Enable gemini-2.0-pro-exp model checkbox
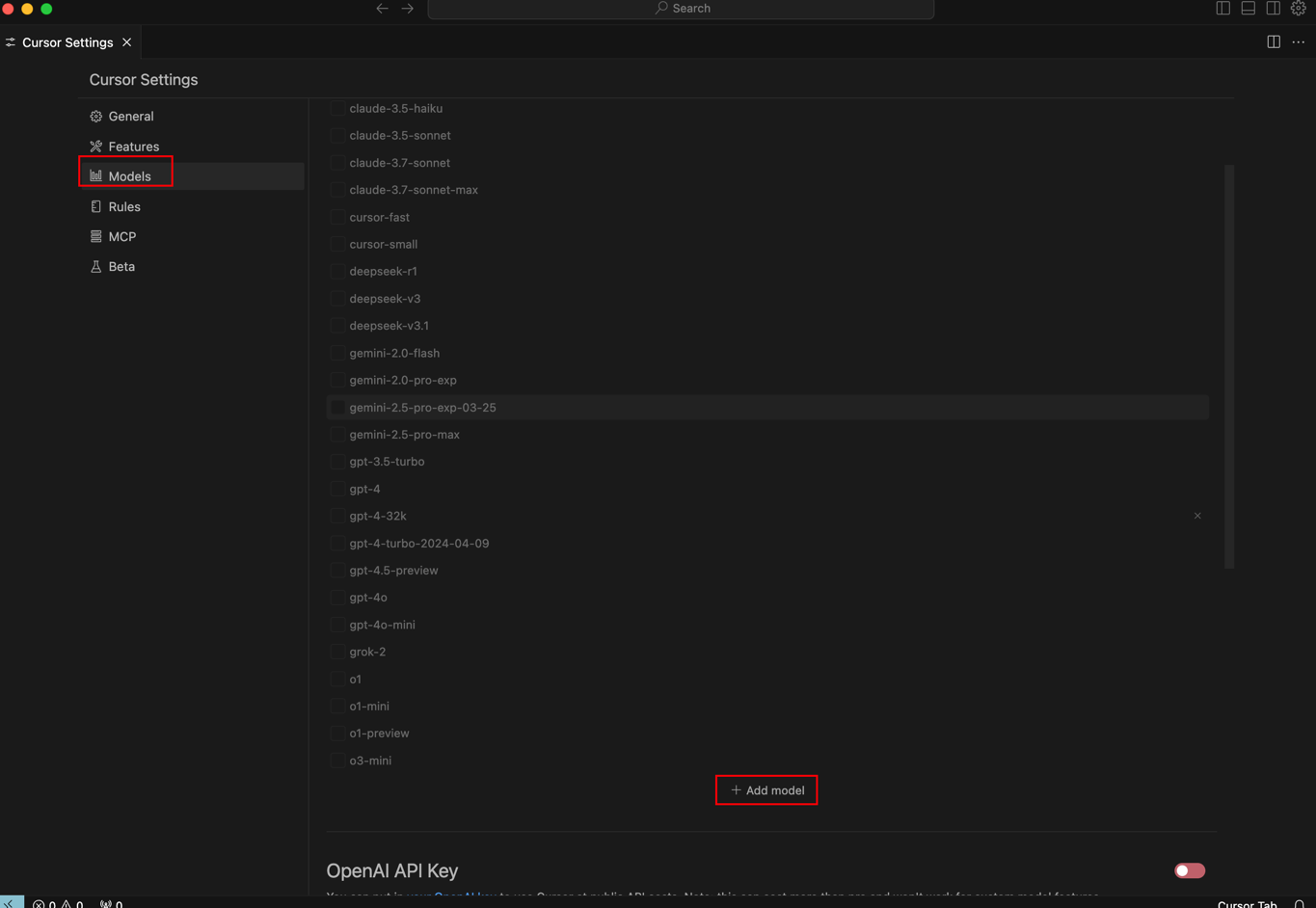This screenshot has height=908, width=1316. [337, 381]
